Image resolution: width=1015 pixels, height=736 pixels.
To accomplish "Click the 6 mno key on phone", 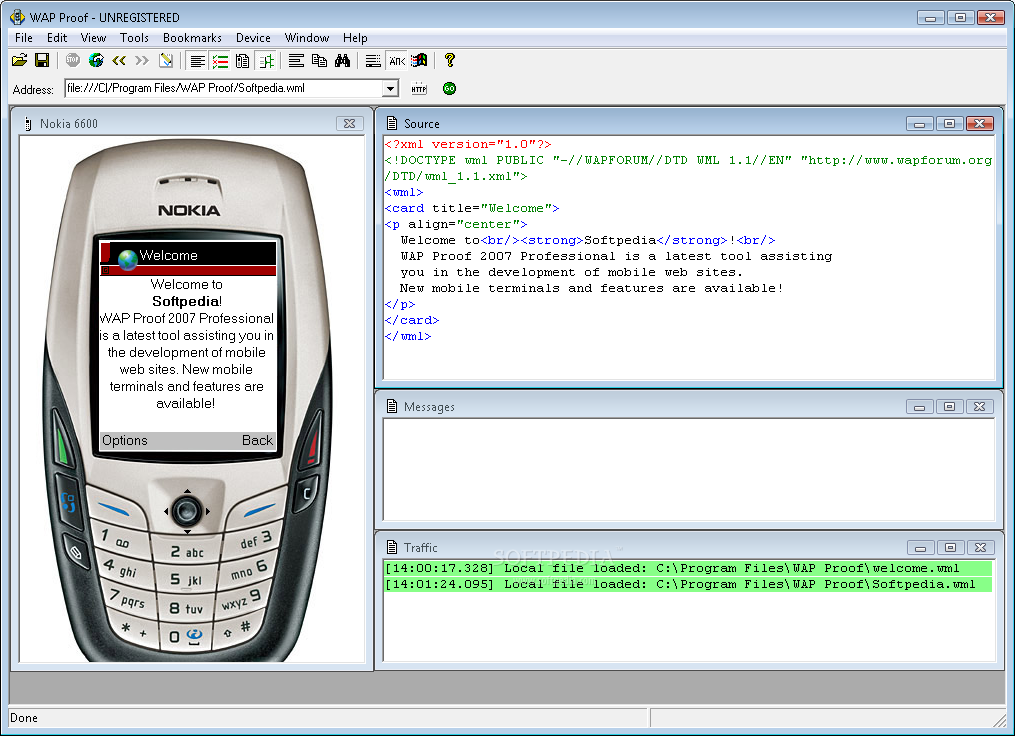I will (250, 570).
